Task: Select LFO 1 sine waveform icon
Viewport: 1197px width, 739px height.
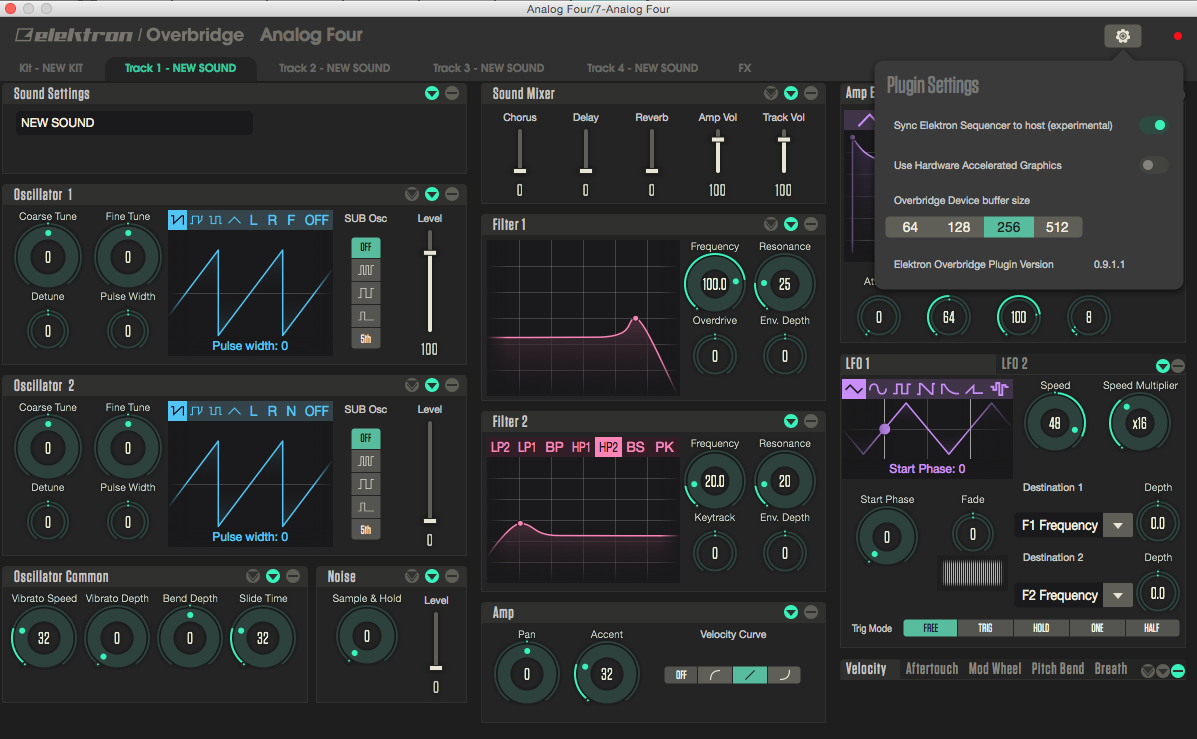Action: point(878,389)
